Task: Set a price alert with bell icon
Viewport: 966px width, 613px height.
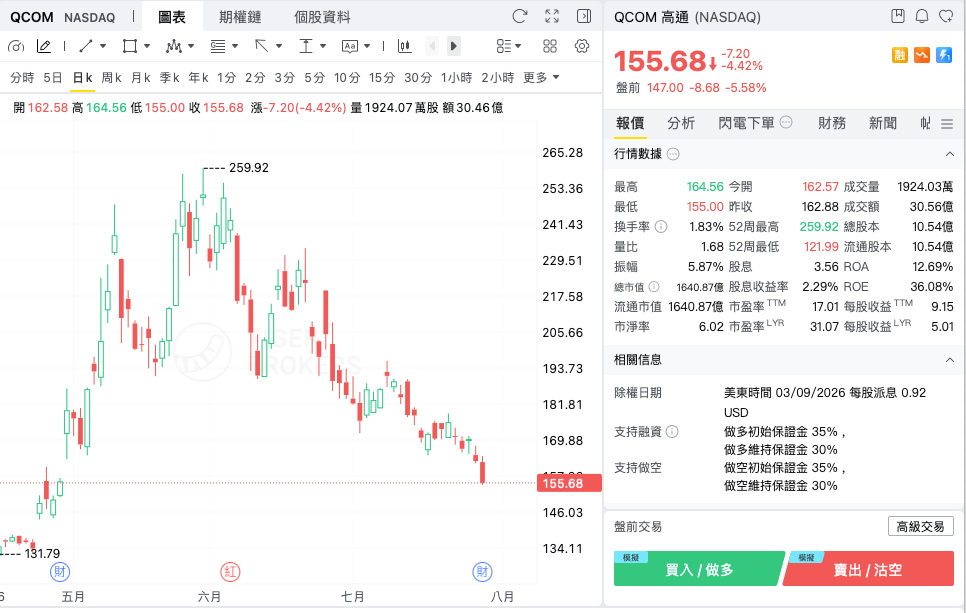Action: point(922,16)
